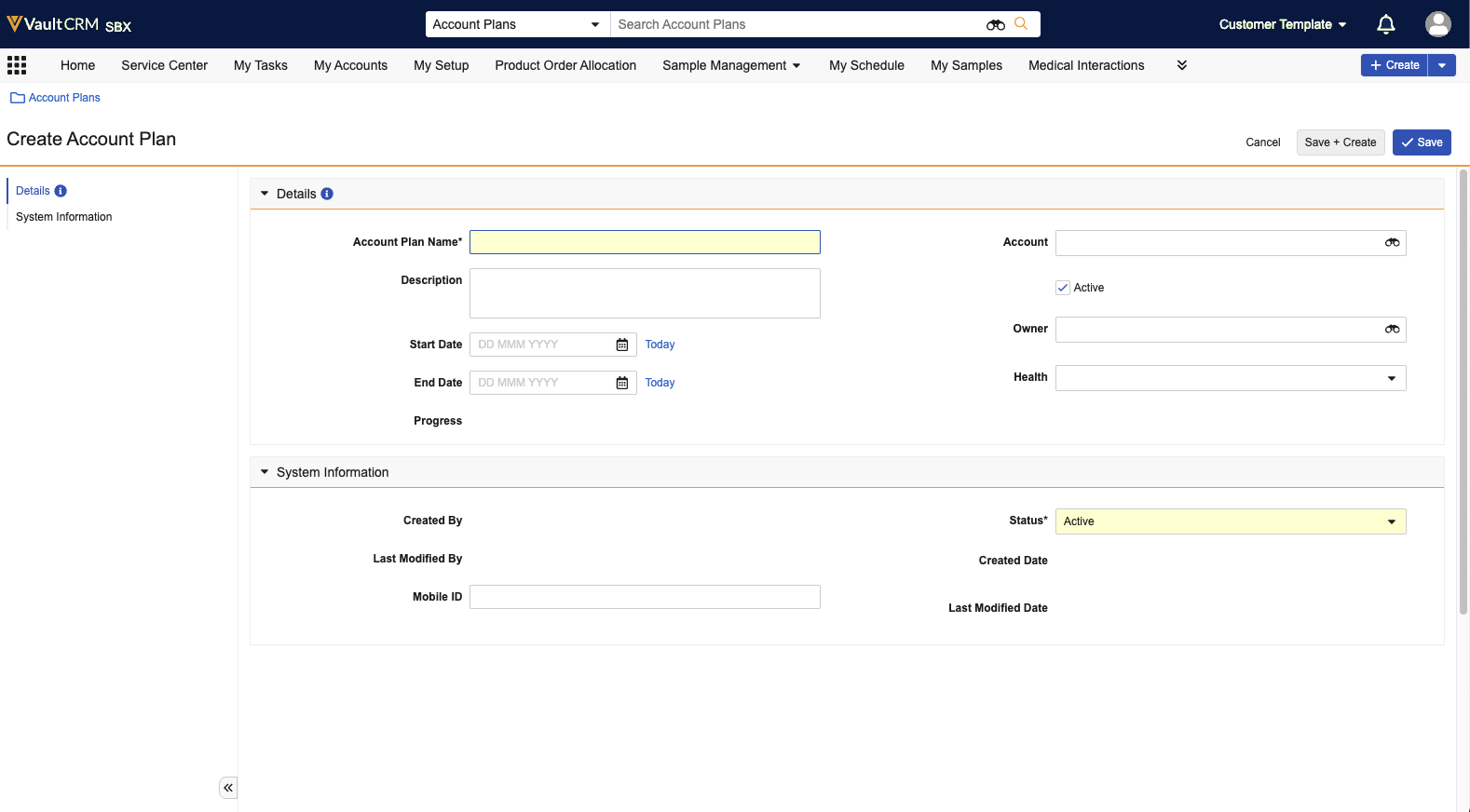Image resolution: width=1470 pixels, height=812 pixels.
Task: Click the Account Plan Name field
Action: tap(645, 242)
